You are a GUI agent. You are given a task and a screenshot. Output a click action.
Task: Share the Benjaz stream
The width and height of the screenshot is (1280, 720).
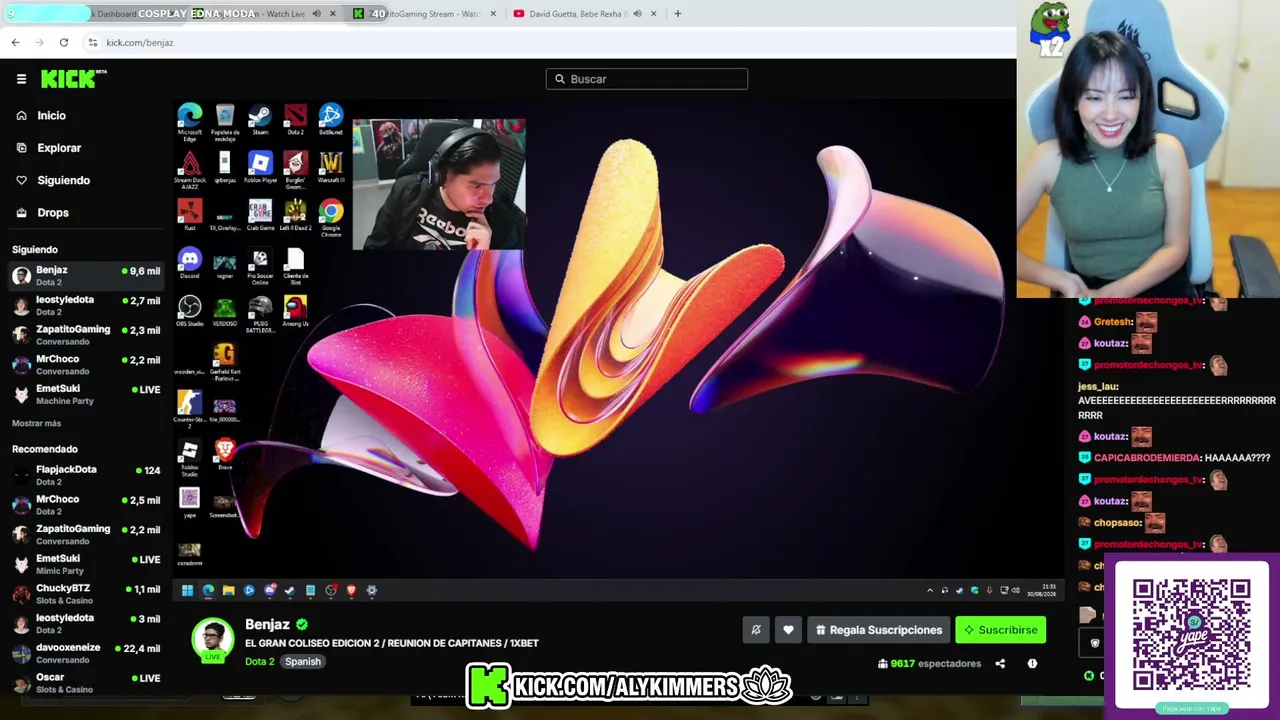(x=1000, y=663)
